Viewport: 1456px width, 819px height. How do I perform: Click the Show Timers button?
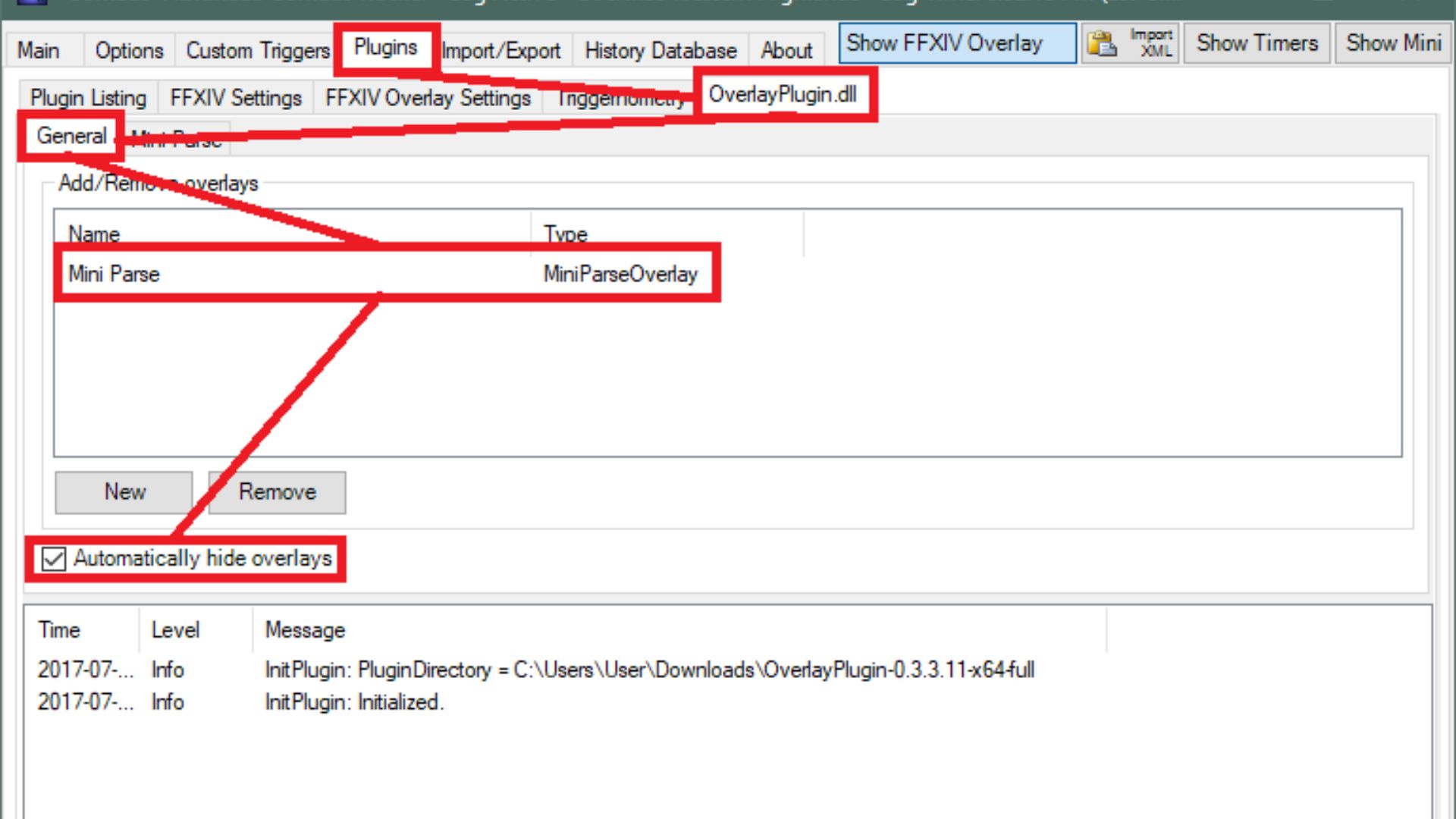coord(1256,43)
